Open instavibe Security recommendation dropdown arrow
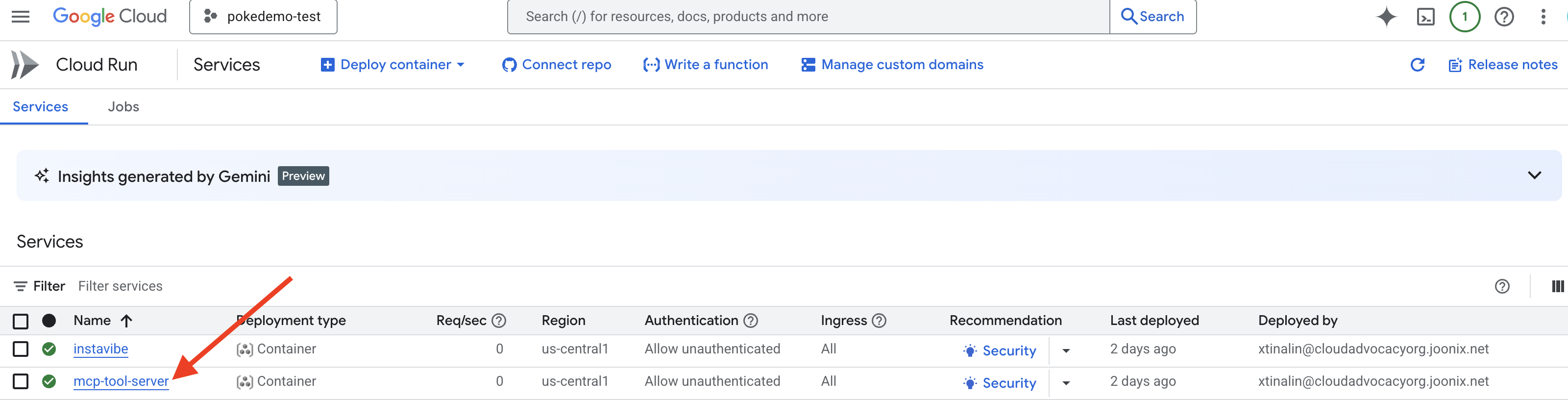1568x400 pixels. [1066, 350]
